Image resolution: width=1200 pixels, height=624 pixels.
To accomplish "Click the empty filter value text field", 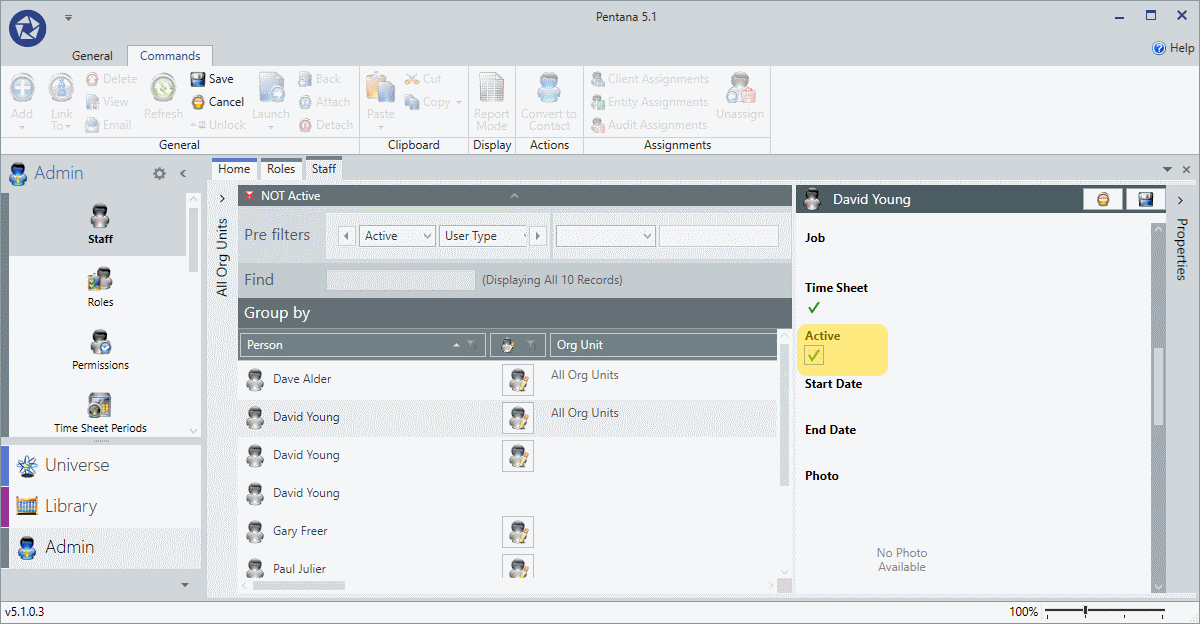I will [x=719, y=236].
